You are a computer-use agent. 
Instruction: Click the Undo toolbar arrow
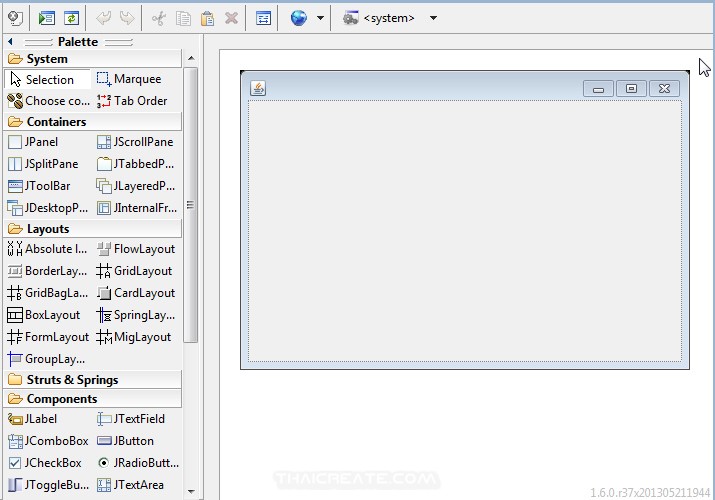click(104, 18)
